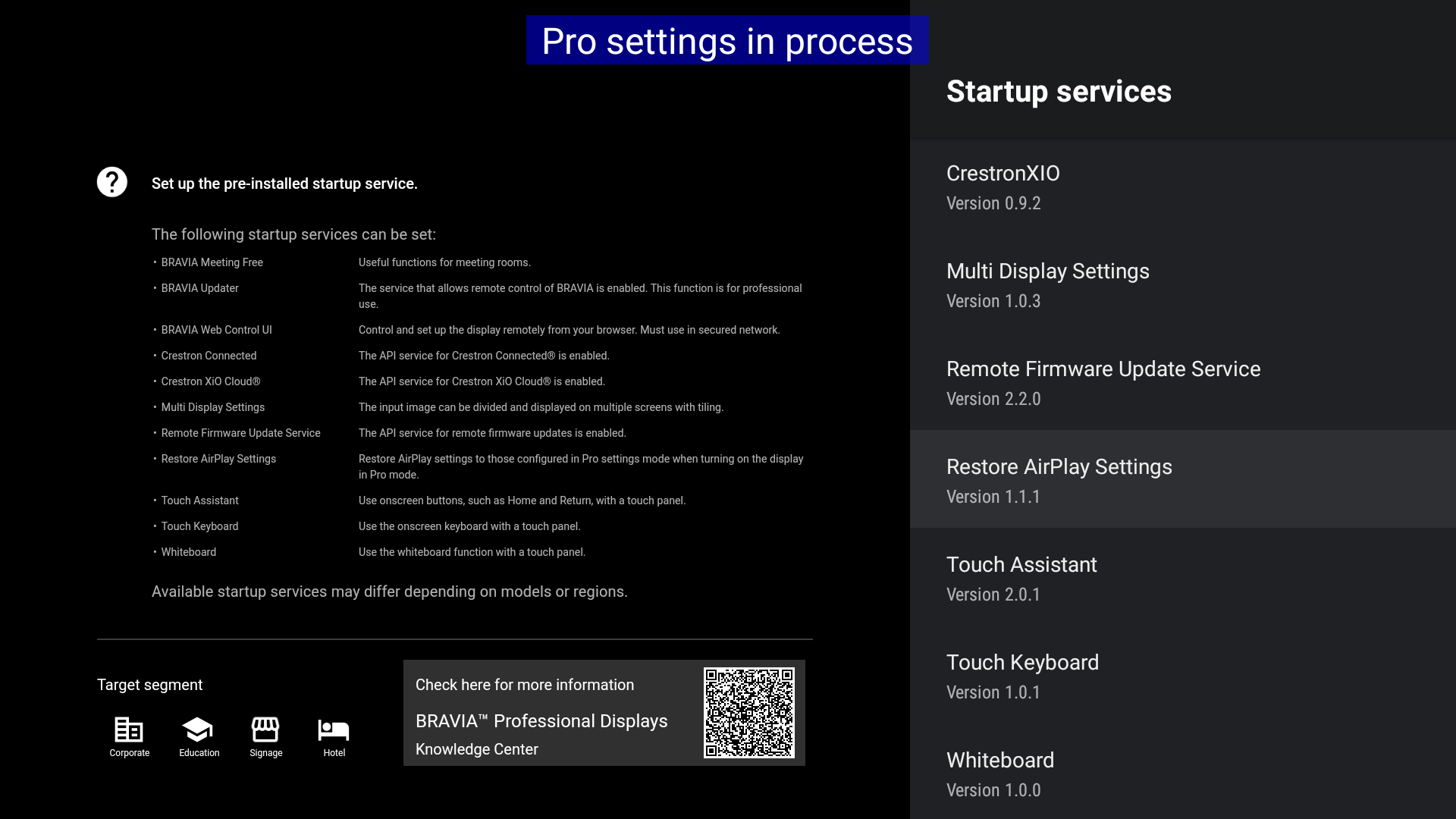The width and height of the screenshot is (1456, 819).
Task: Click the Startup services panel heading
Action: coord(1059,92)
